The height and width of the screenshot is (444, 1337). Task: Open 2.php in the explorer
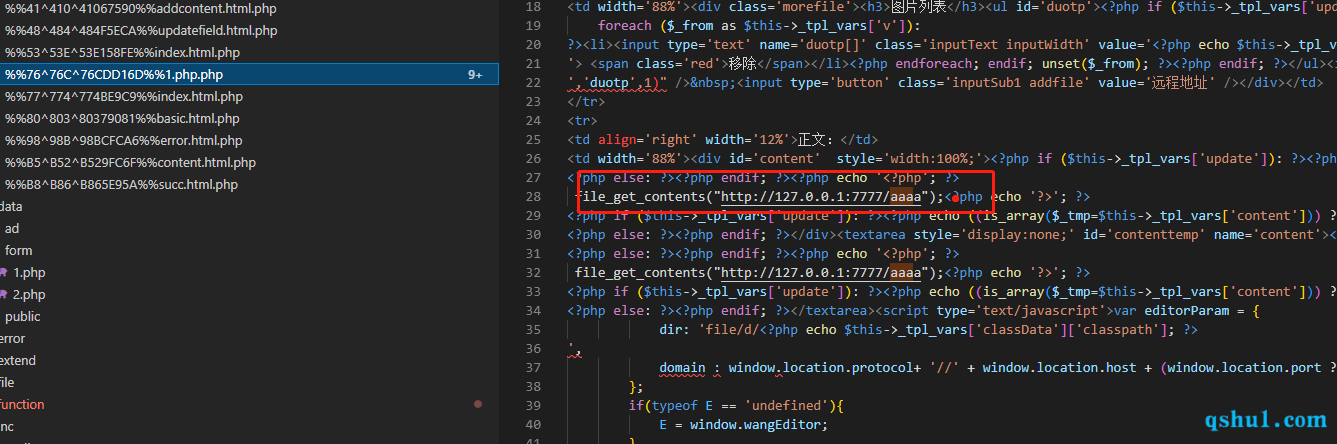[x=29, y=294]
